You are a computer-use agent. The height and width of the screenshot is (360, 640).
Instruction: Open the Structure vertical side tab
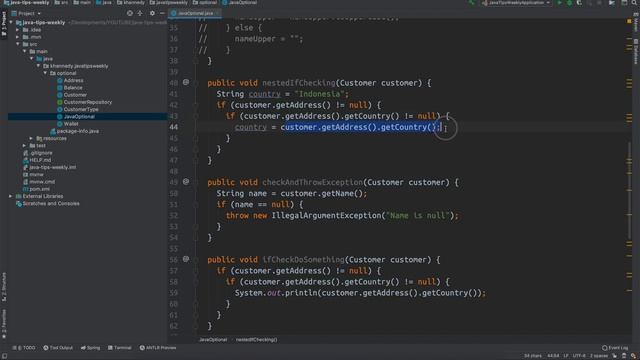click(x=4, y=287)
